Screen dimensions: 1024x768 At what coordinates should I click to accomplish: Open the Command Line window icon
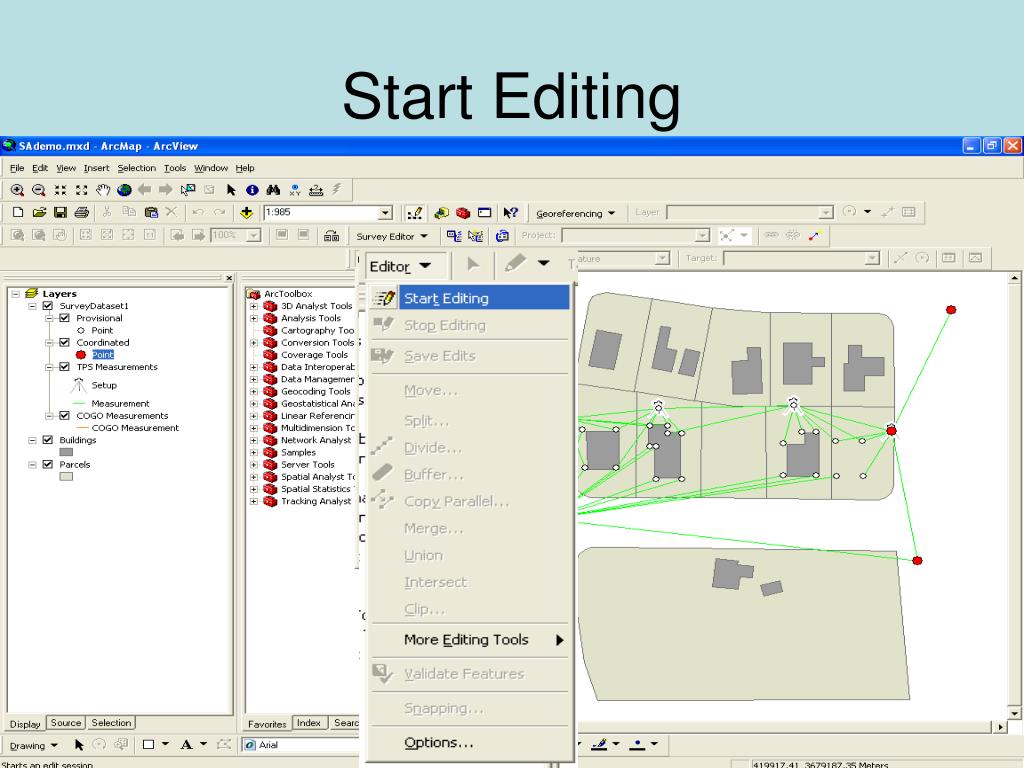[x=485, y=213]
